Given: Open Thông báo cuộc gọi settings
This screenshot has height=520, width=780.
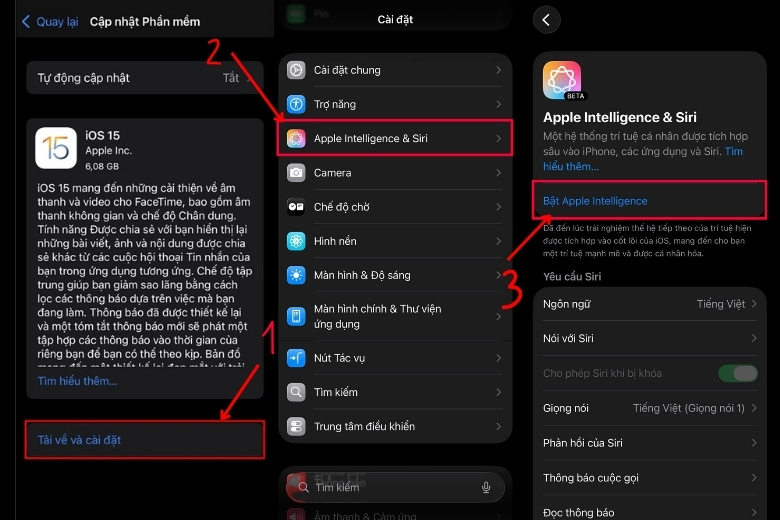Looking at the screenshot, I should [x=650, y=478].
